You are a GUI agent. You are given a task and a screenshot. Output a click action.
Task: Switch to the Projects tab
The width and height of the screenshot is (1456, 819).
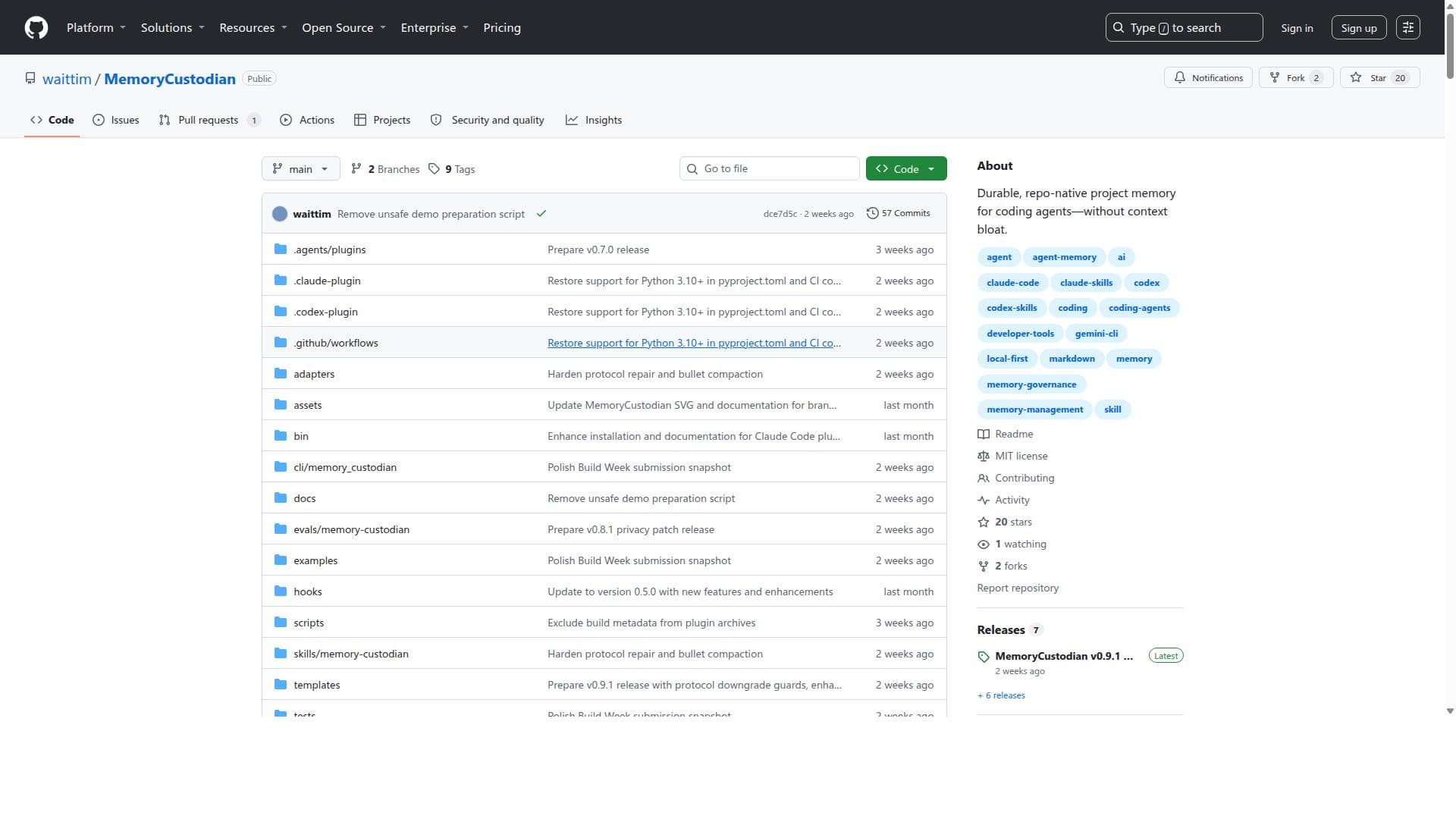click(382, 120)
